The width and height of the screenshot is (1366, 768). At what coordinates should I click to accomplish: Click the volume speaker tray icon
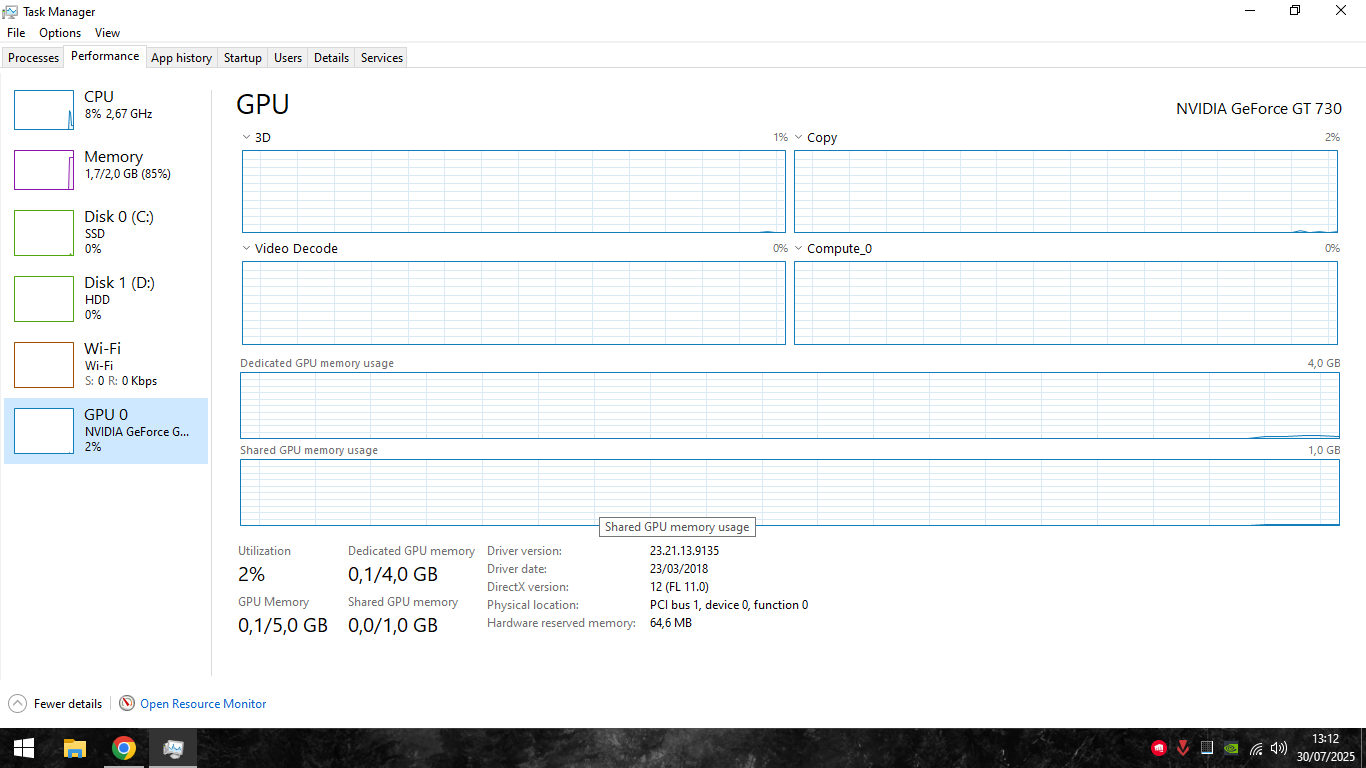1279,748
